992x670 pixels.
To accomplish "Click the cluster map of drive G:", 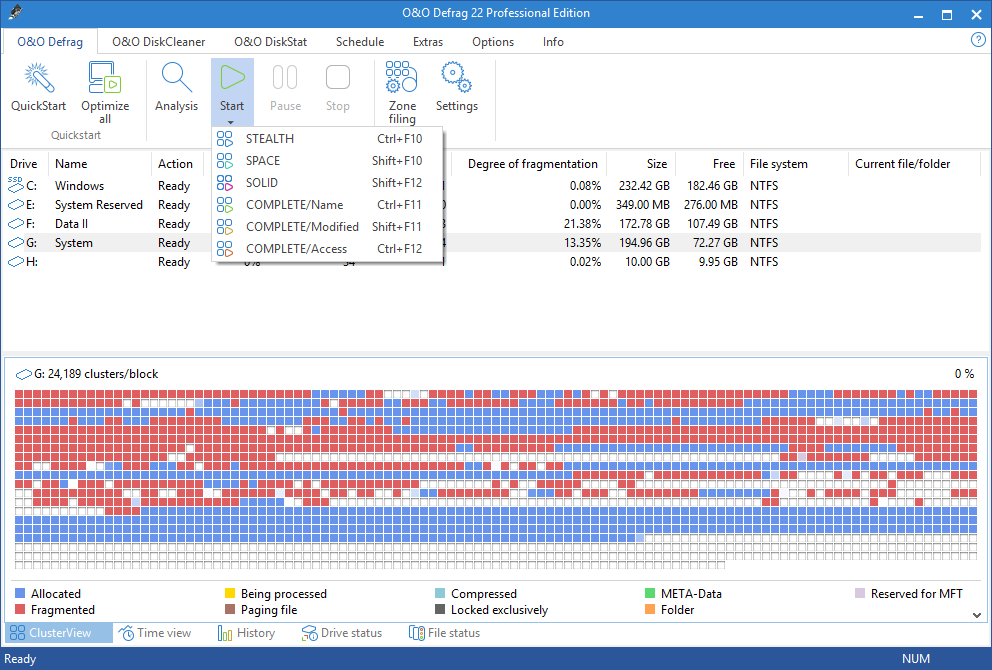I will tap(496, 479).
